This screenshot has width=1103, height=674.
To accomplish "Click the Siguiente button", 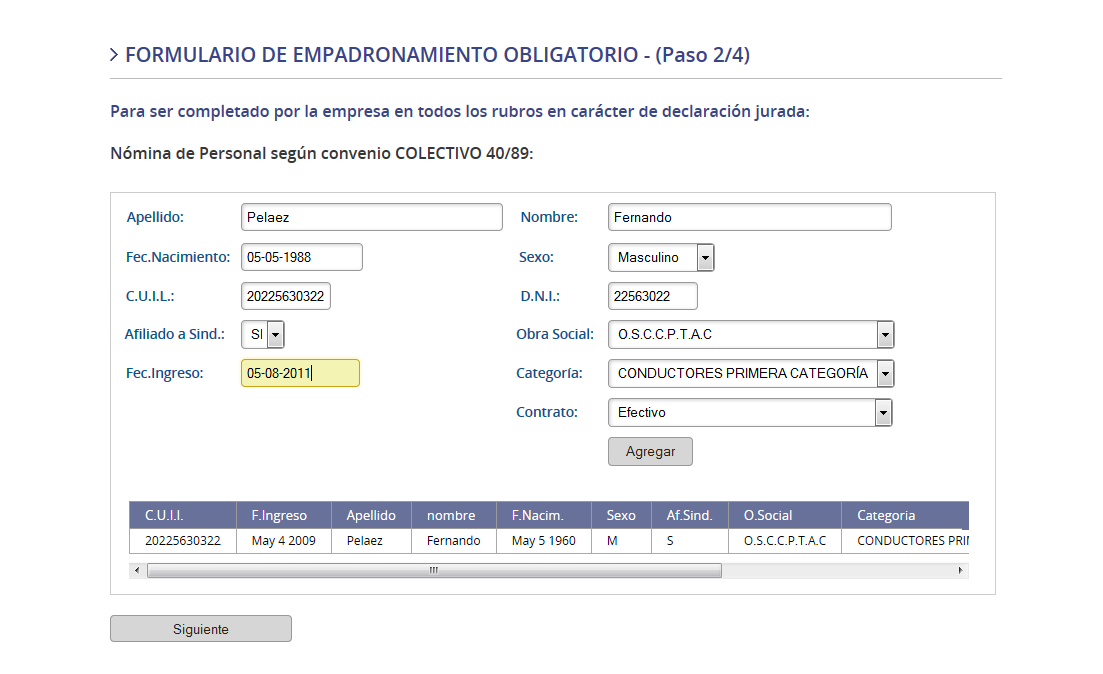I will tap(201, 629).
